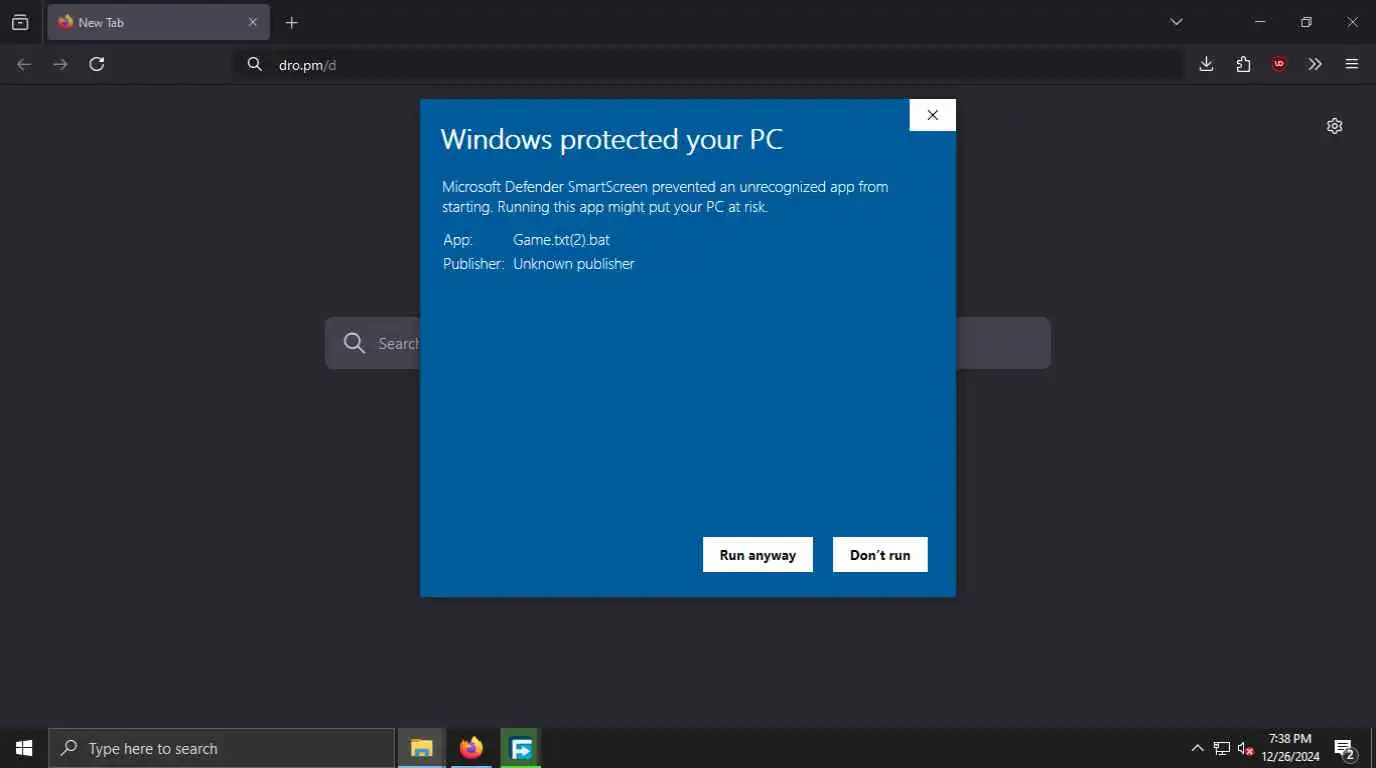Click the address bar search magnifier icon
The image size is (1376, 768).
[255, 64]
